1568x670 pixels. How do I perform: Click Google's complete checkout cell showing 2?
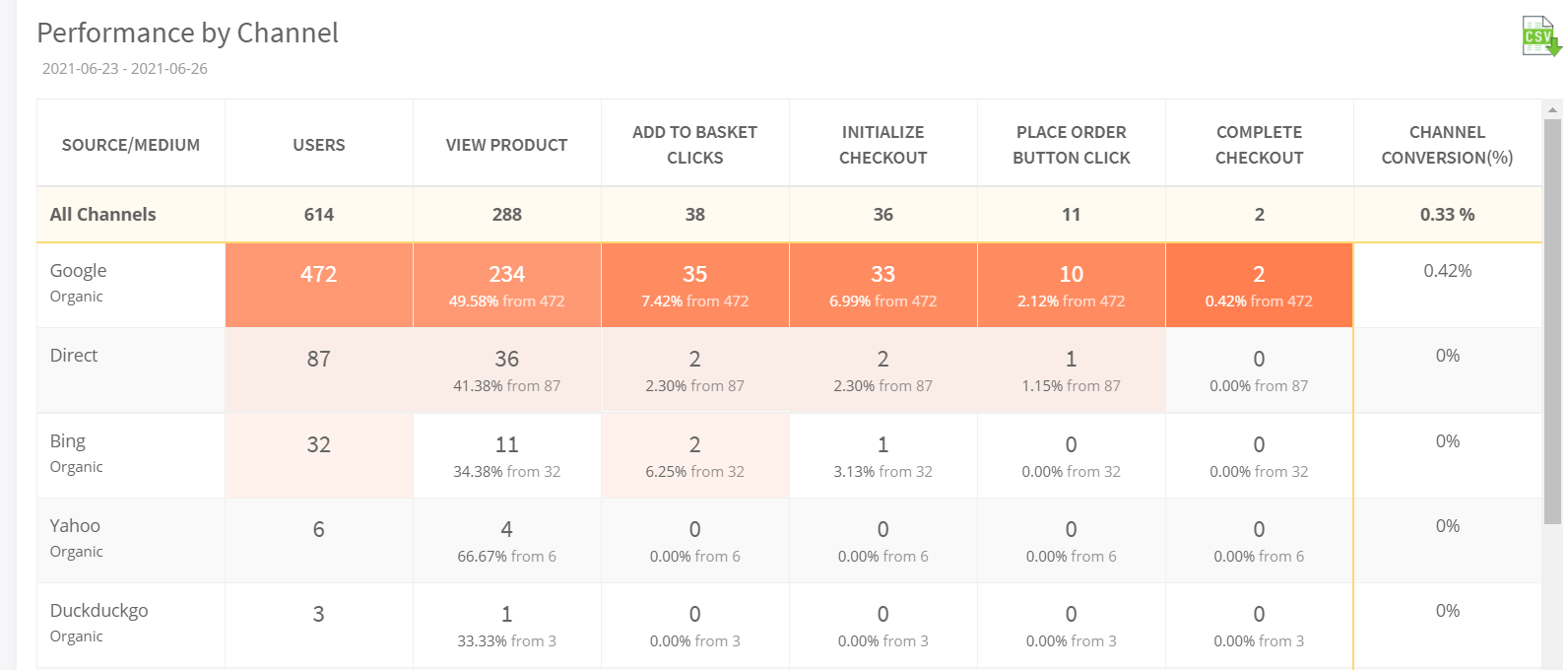(x=1259, y=285)
